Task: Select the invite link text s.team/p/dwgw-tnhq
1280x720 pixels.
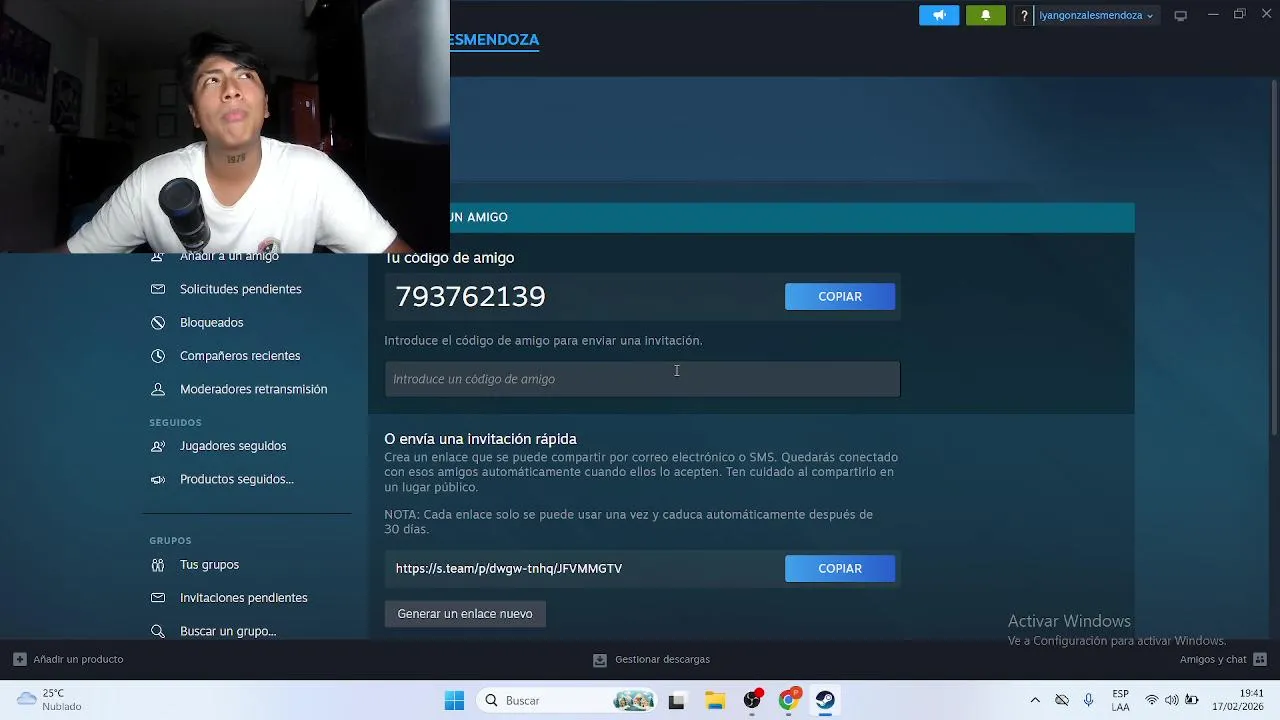Action: point(508,568)
